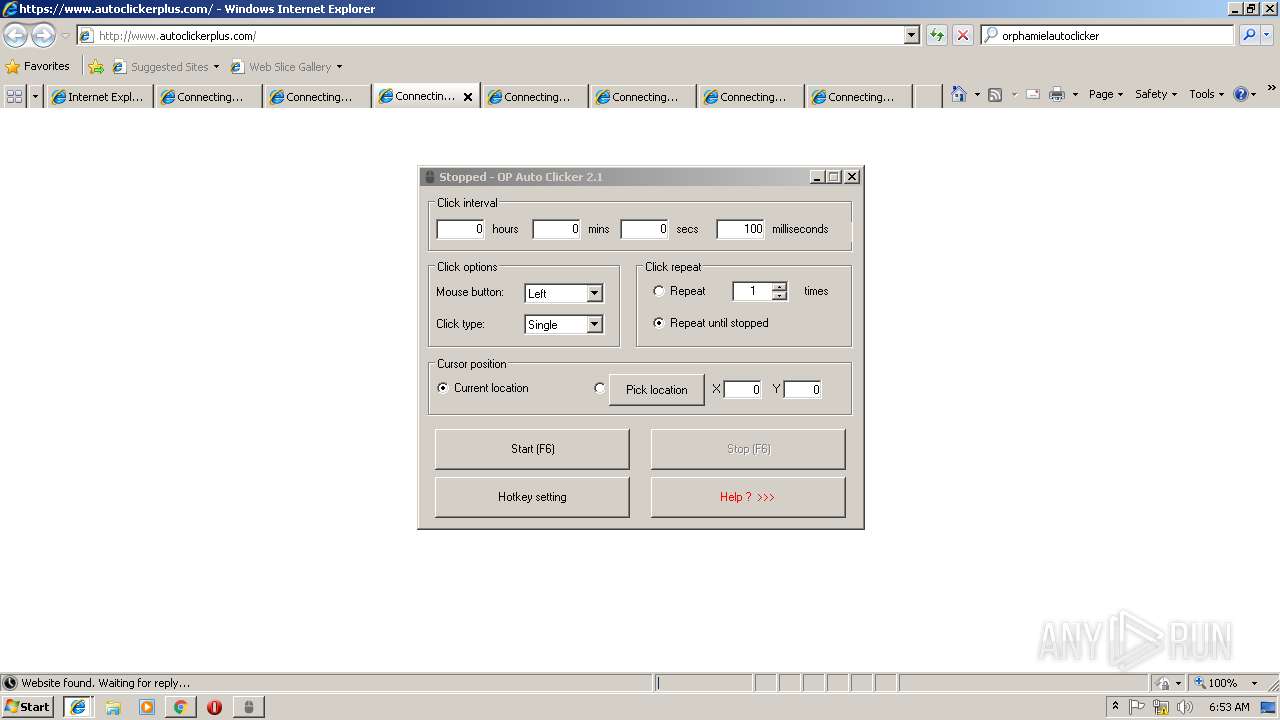Open Hotkey setting button
1280x720 pixels.
[x=532, y=497]
